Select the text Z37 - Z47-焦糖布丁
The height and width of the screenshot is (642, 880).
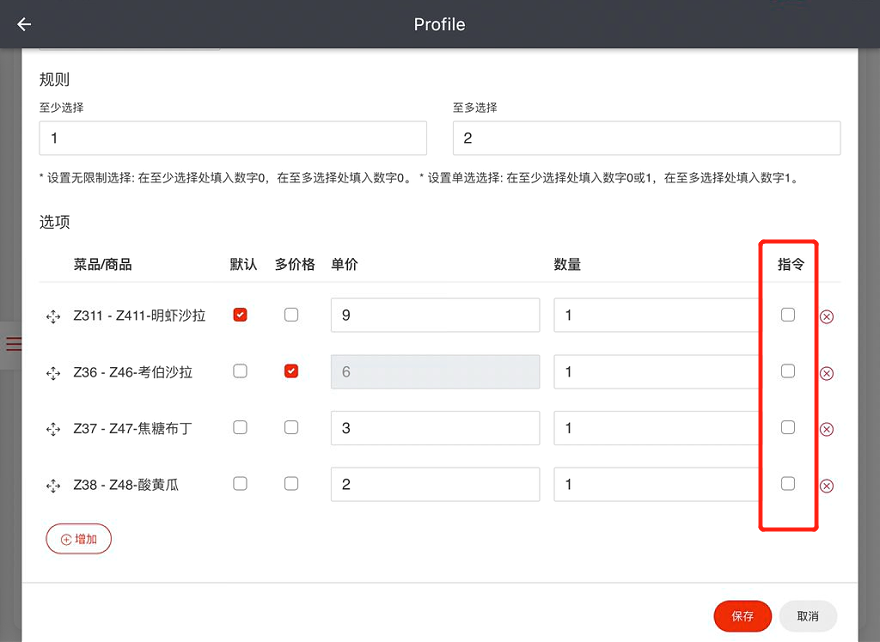132,429
